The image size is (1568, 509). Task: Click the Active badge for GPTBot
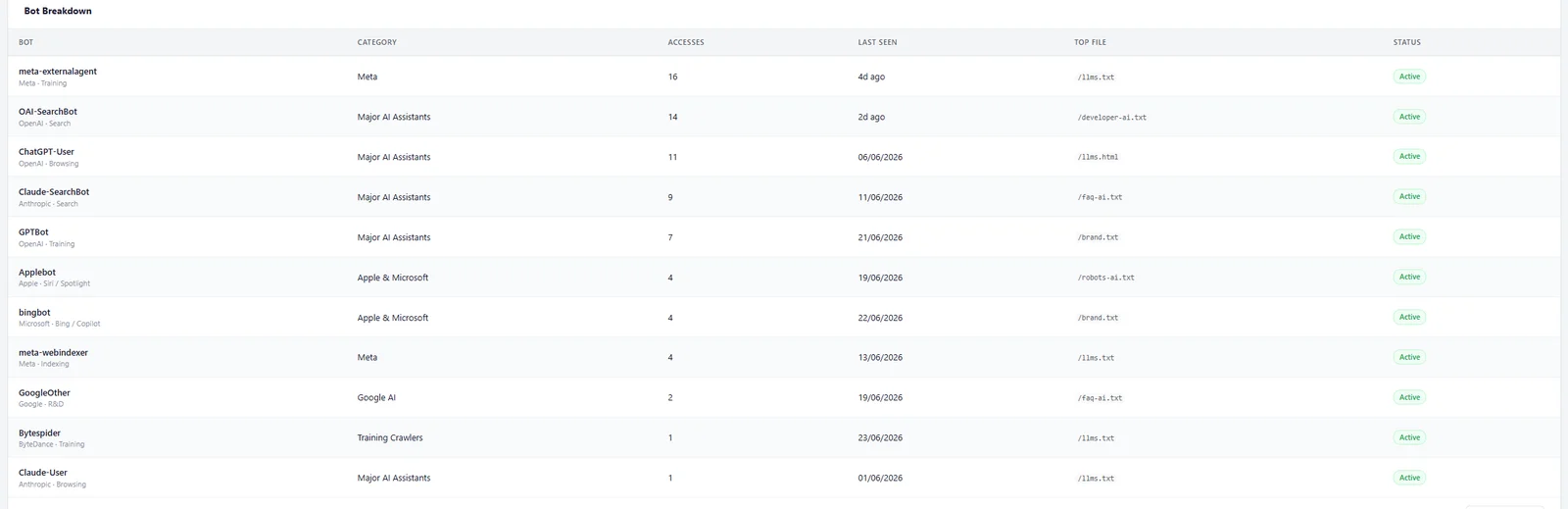(x=1409, y=237)
